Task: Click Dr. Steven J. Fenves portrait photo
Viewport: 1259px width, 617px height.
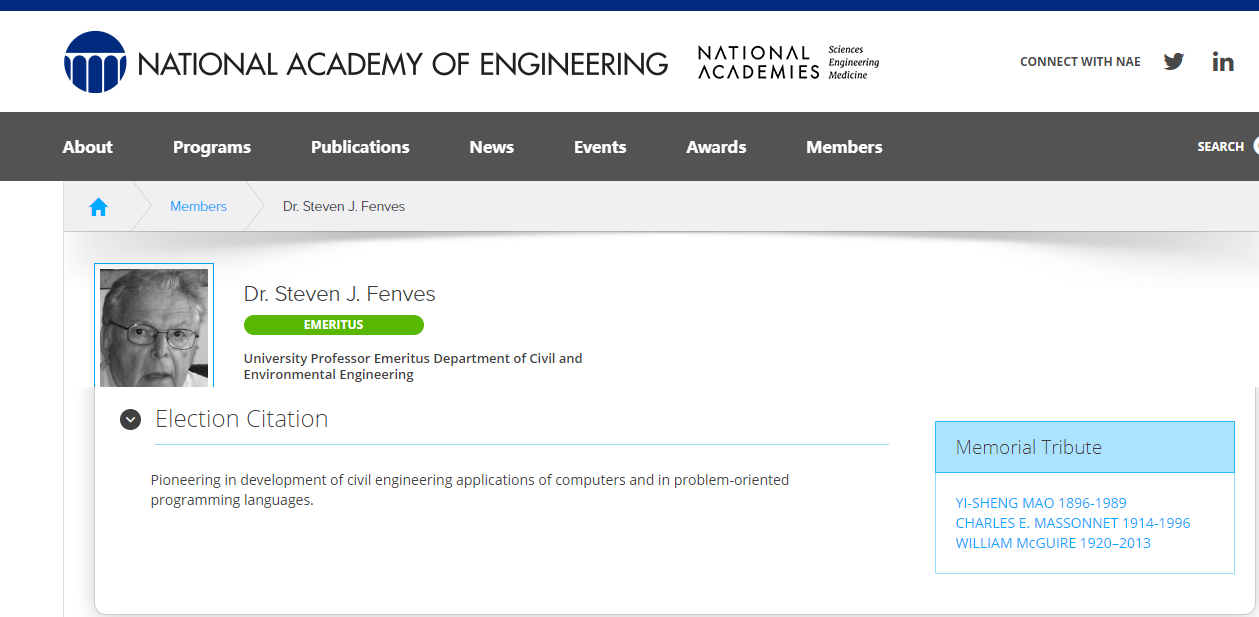Action: pos(154,326)
